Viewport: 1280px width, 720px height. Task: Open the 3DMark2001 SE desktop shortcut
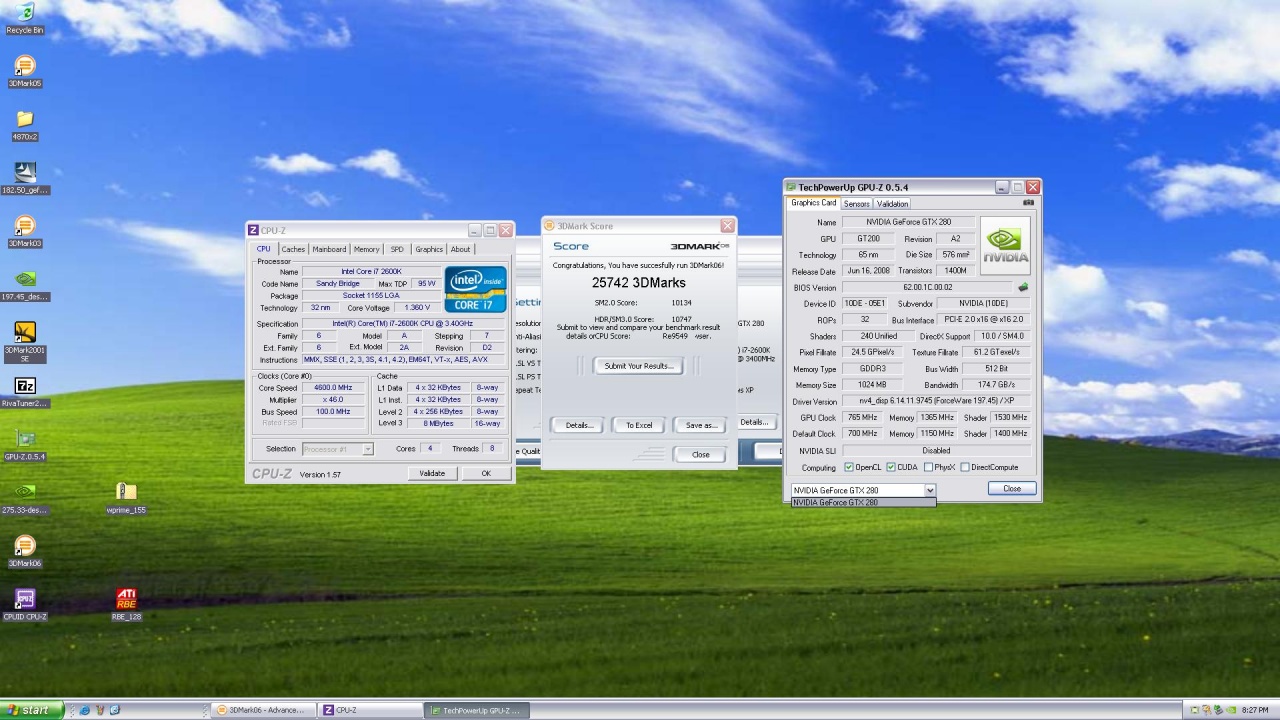click(25, 333)
